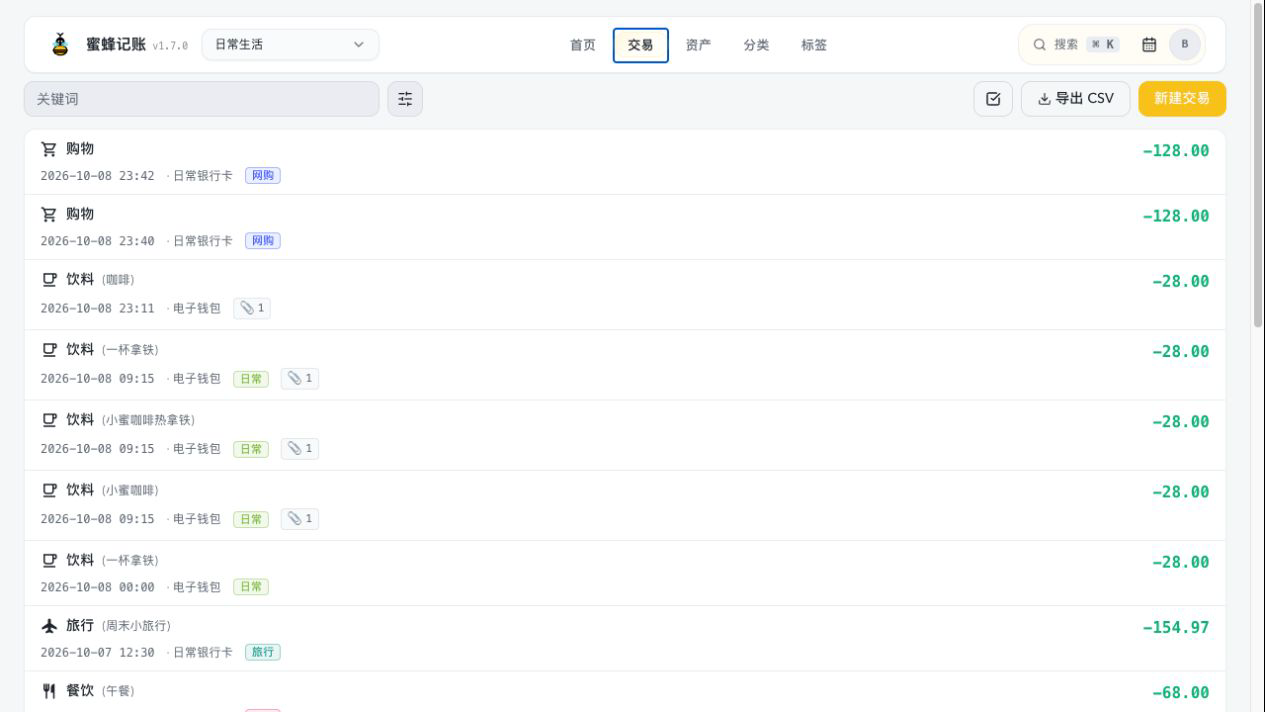The width and height of the screenshot is (1265, 712).
Task: Open the 标签 tab
Action: 814,45
